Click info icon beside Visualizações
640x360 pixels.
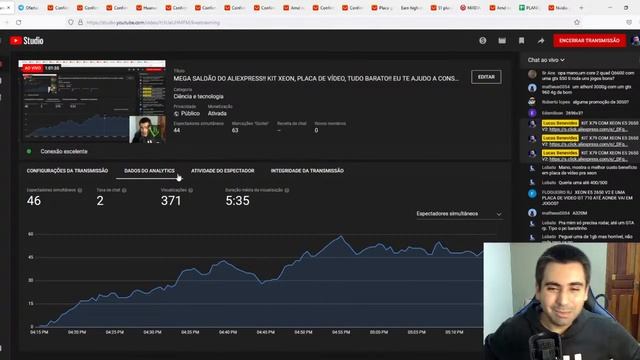click(191, 190)
